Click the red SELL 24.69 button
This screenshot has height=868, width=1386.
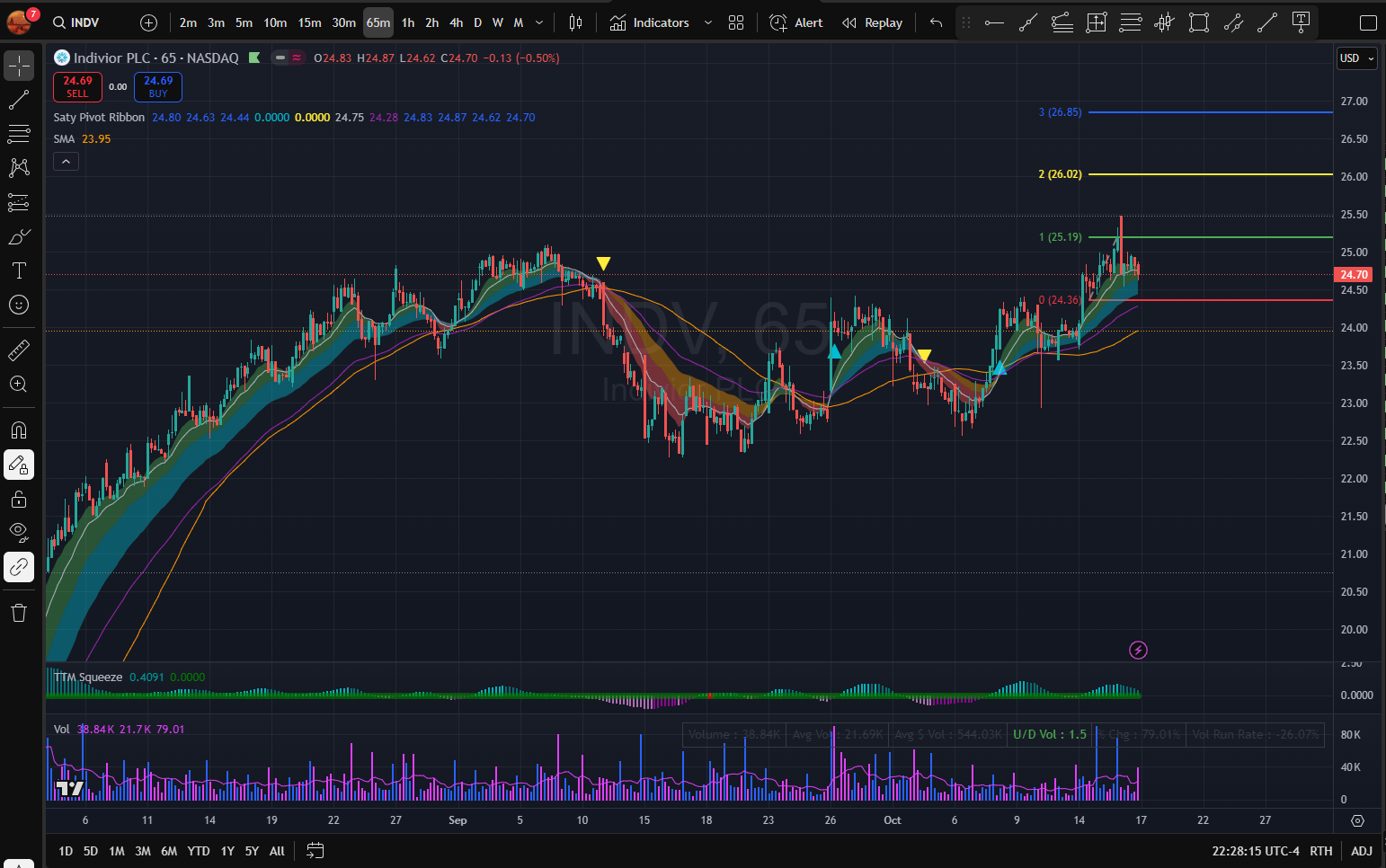pos(77,87)
